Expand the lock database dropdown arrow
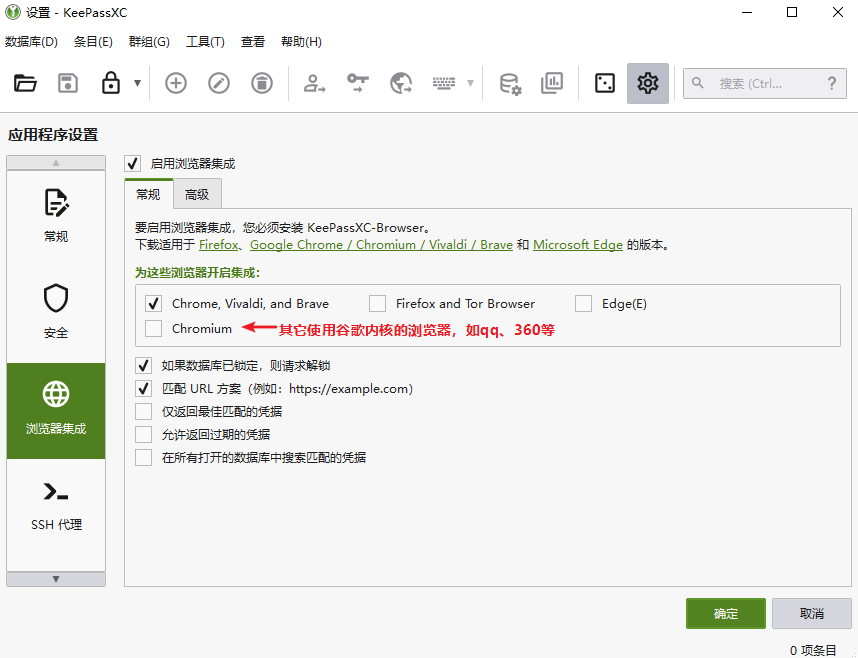858x658 pixels. (x=137, y=83)
